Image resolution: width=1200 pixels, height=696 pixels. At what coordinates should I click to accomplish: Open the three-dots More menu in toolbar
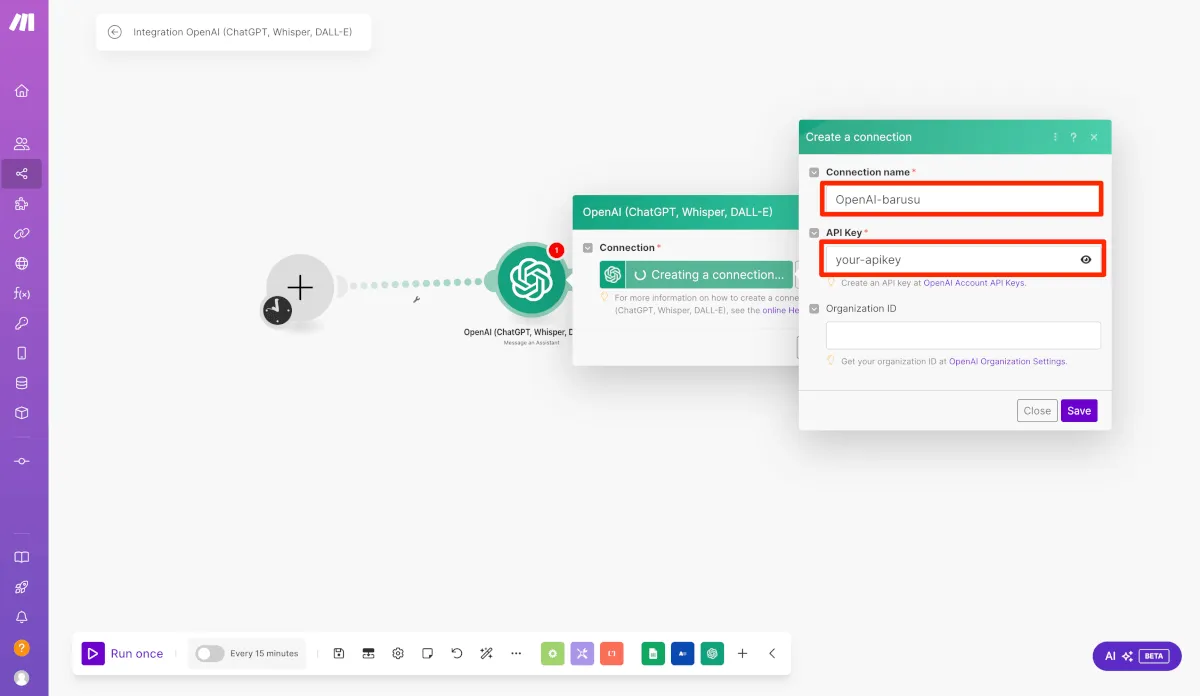point(516,653)
